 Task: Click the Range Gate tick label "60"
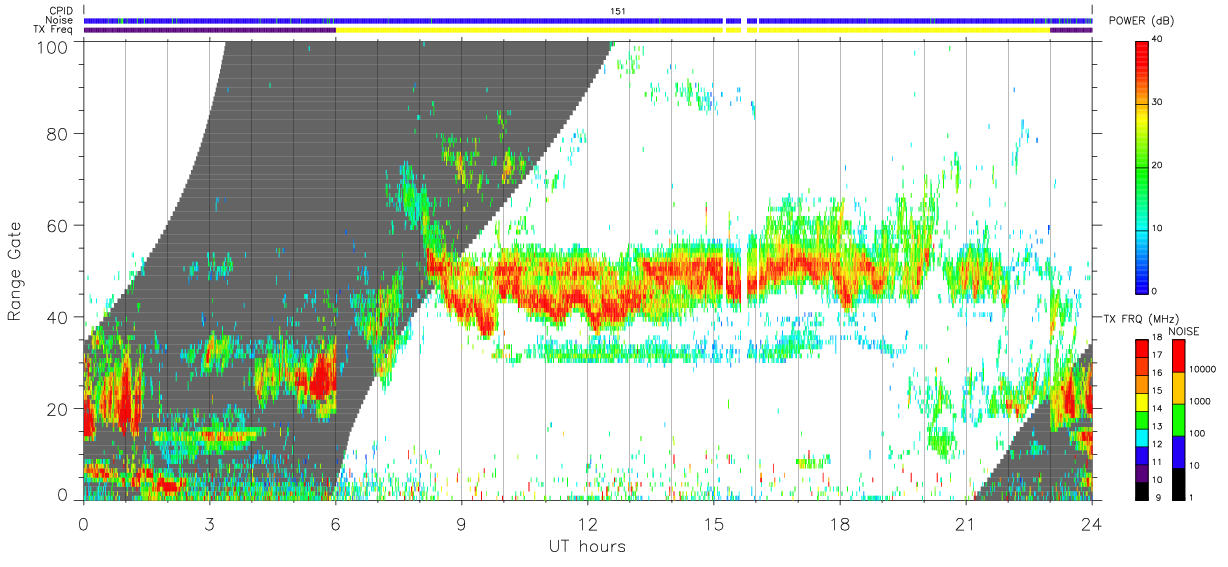(57, 225)
